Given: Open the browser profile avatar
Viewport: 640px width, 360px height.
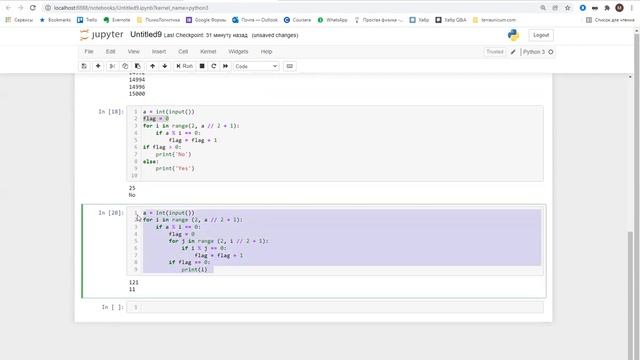Looking at the screenshot, I should 619,8.
